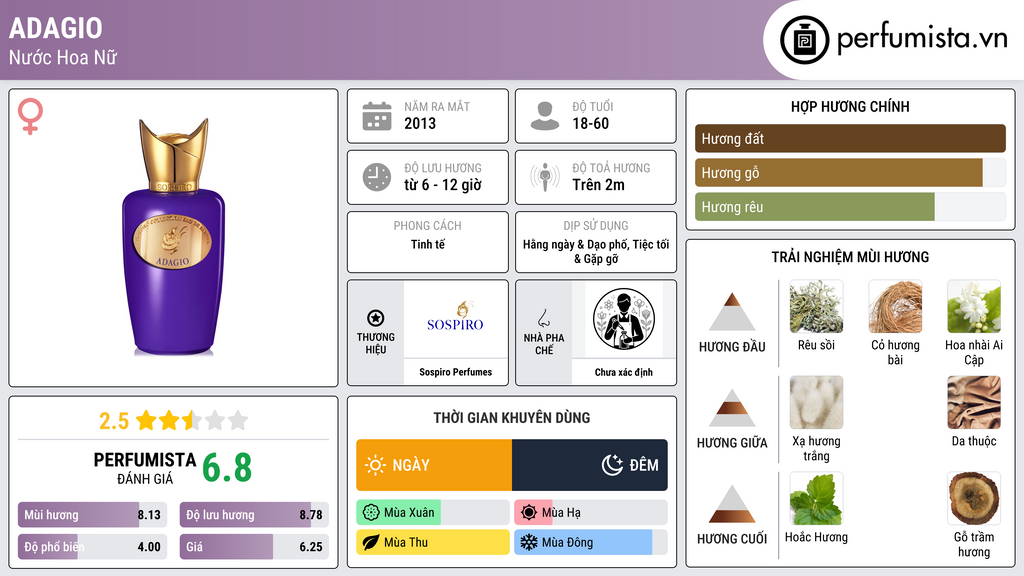This screenshot has height=576, width=1024.
Task: Click the Cỏ hương bài note image
Action: pyautogui.click(x=895, y=306)
